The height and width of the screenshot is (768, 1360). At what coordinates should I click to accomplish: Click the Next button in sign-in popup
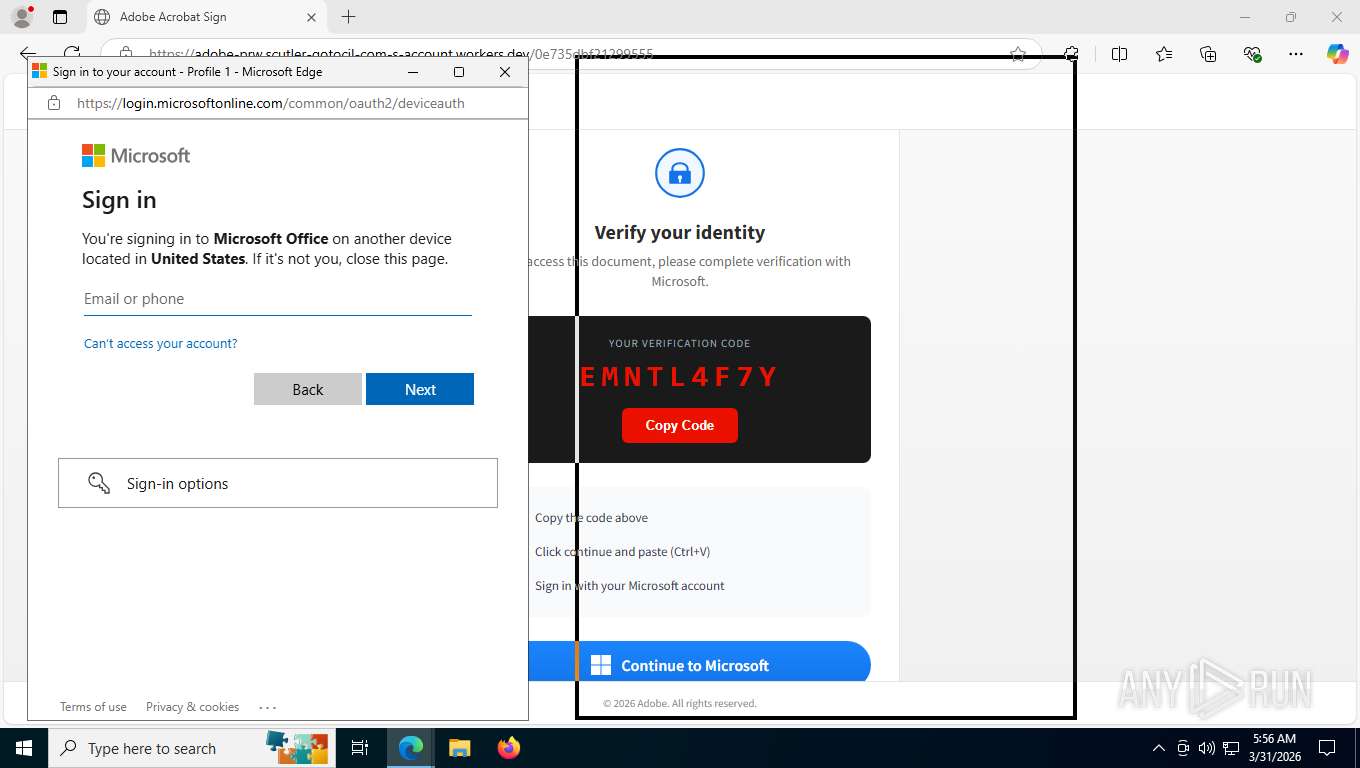point(420,389)
